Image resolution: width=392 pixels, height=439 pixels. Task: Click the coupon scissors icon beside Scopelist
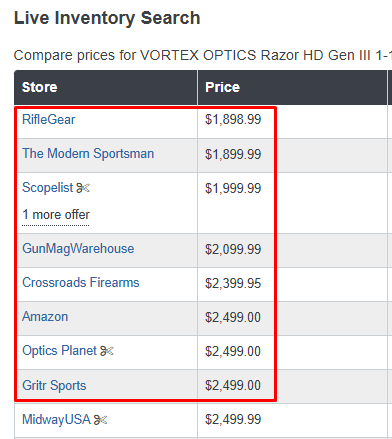83,188
